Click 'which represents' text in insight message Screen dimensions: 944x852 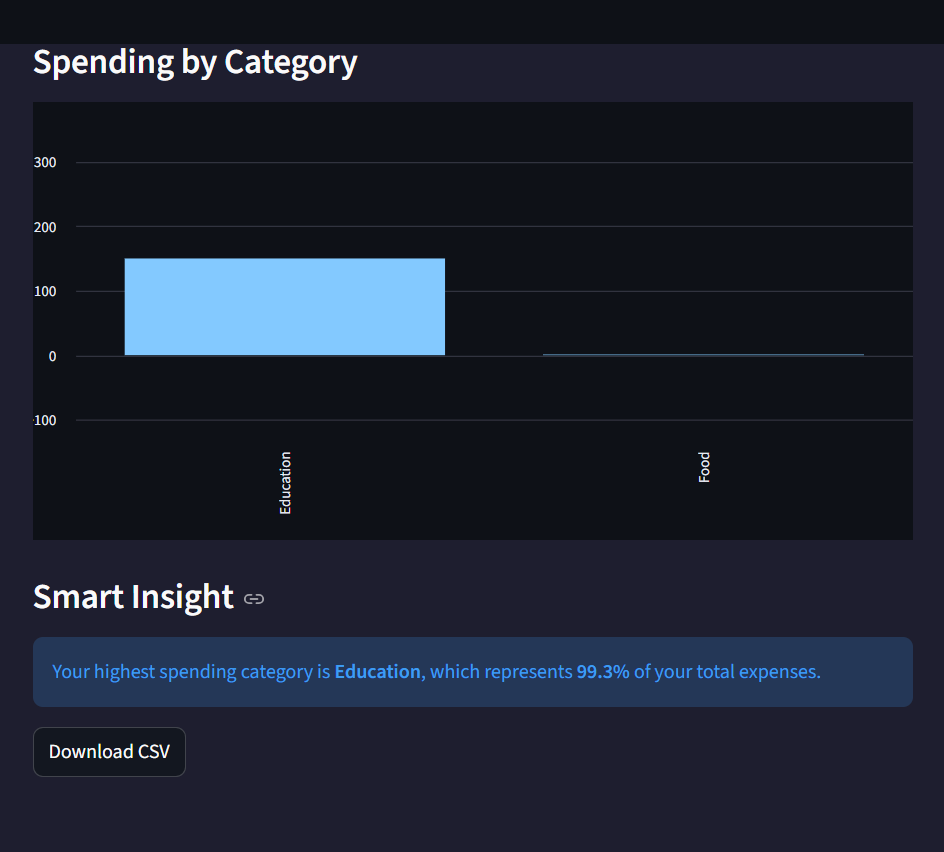[x=501, y=672]
